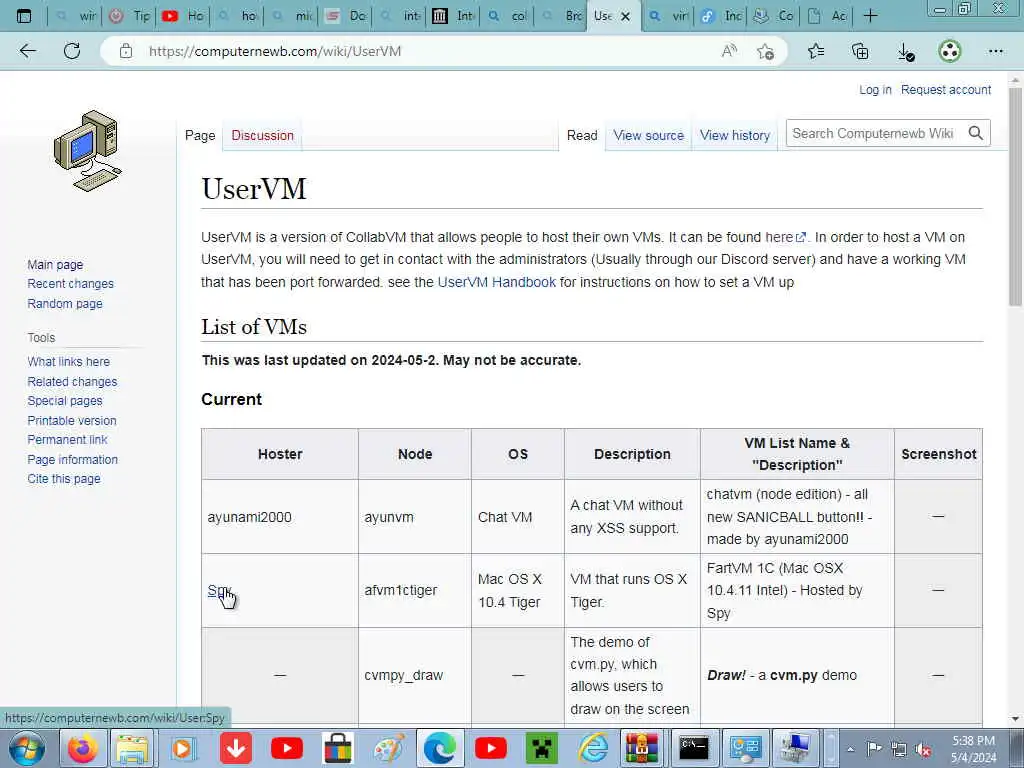Image resolution: width=1024 pixels, height=768 pixels.
Task: Open Special pages link
Action: [x=65, y=400]
